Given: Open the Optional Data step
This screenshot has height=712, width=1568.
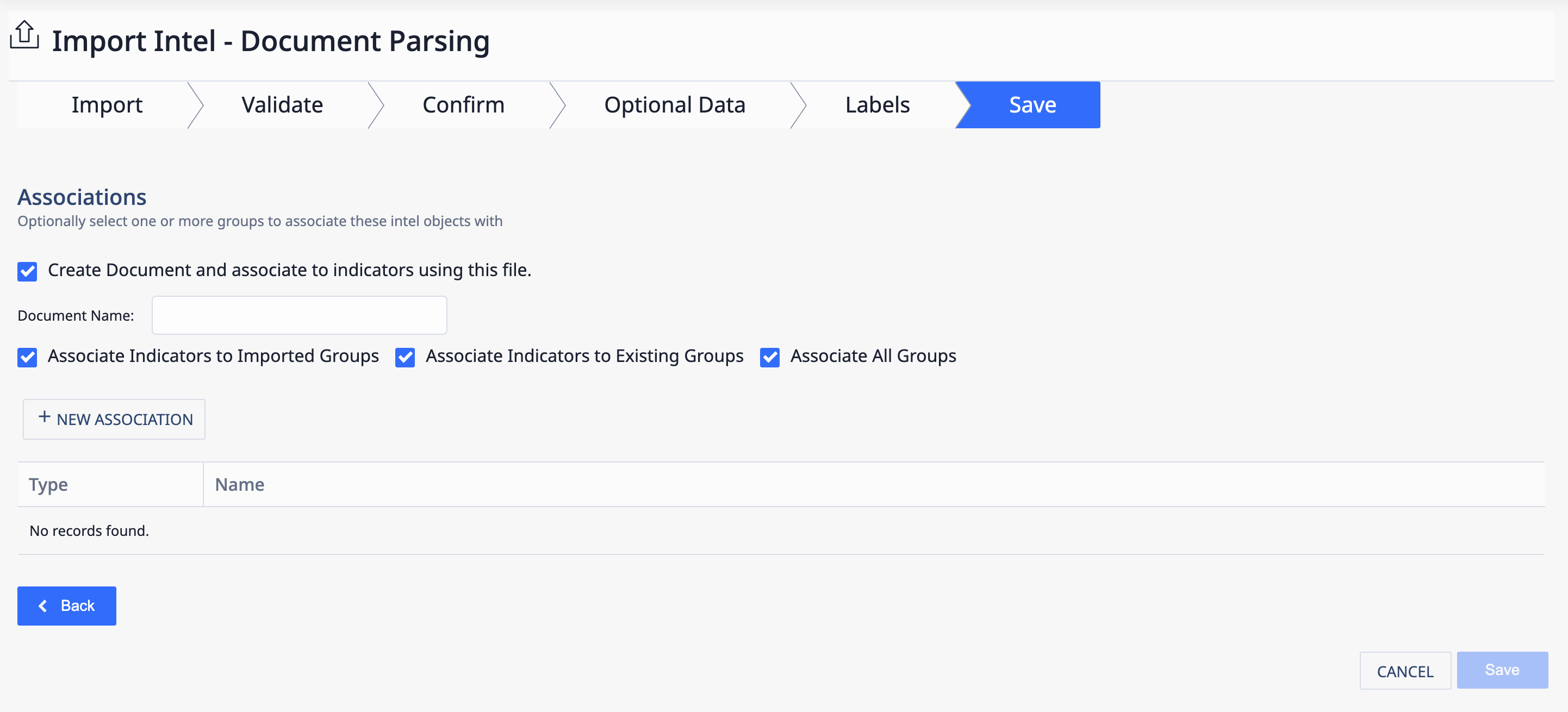Looking at the screenshot, I should coord(674,105).
